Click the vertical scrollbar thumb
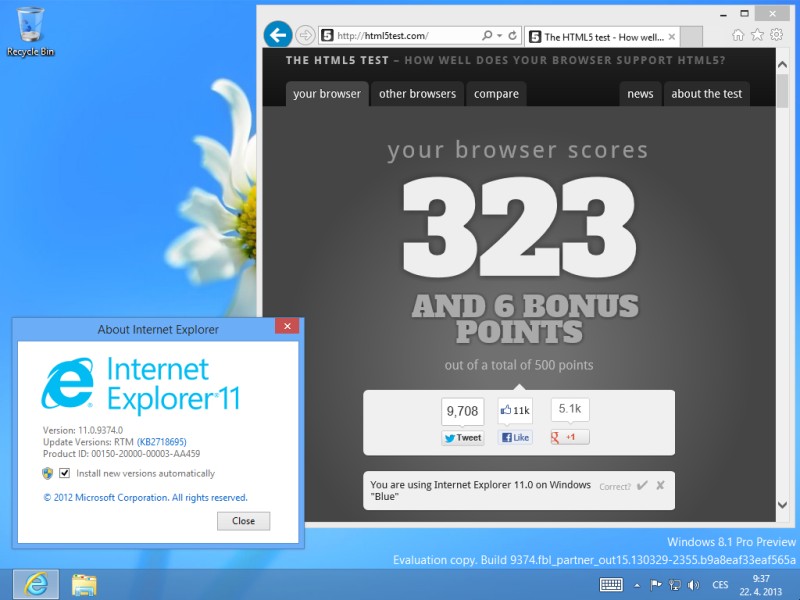This screenshot has height=600, width=800. [x=782, y=90]
